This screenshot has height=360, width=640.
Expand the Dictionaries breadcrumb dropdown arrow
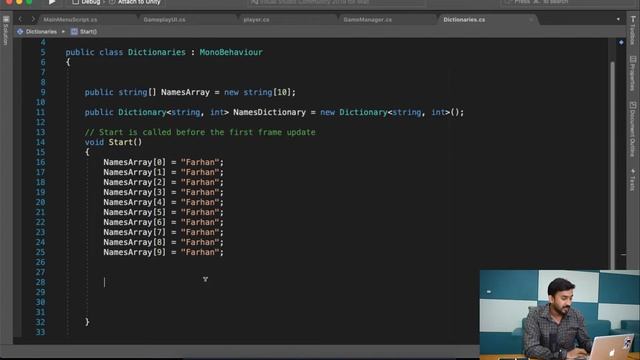63,31
